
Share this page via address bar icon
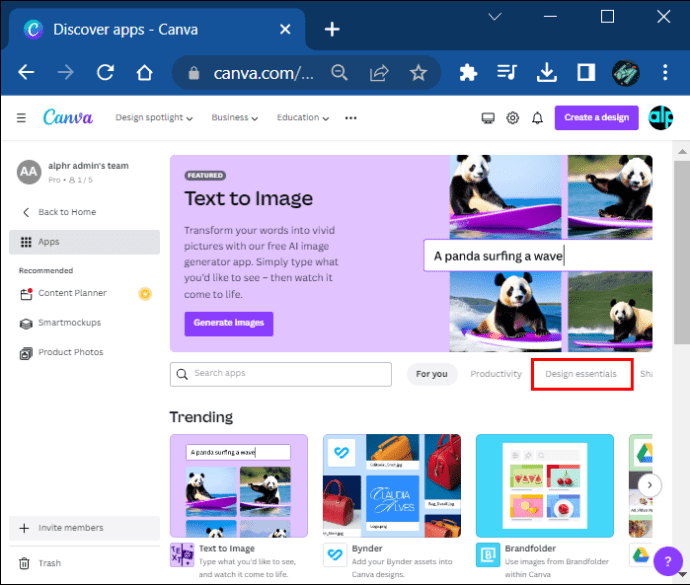(x=379, y=73)
